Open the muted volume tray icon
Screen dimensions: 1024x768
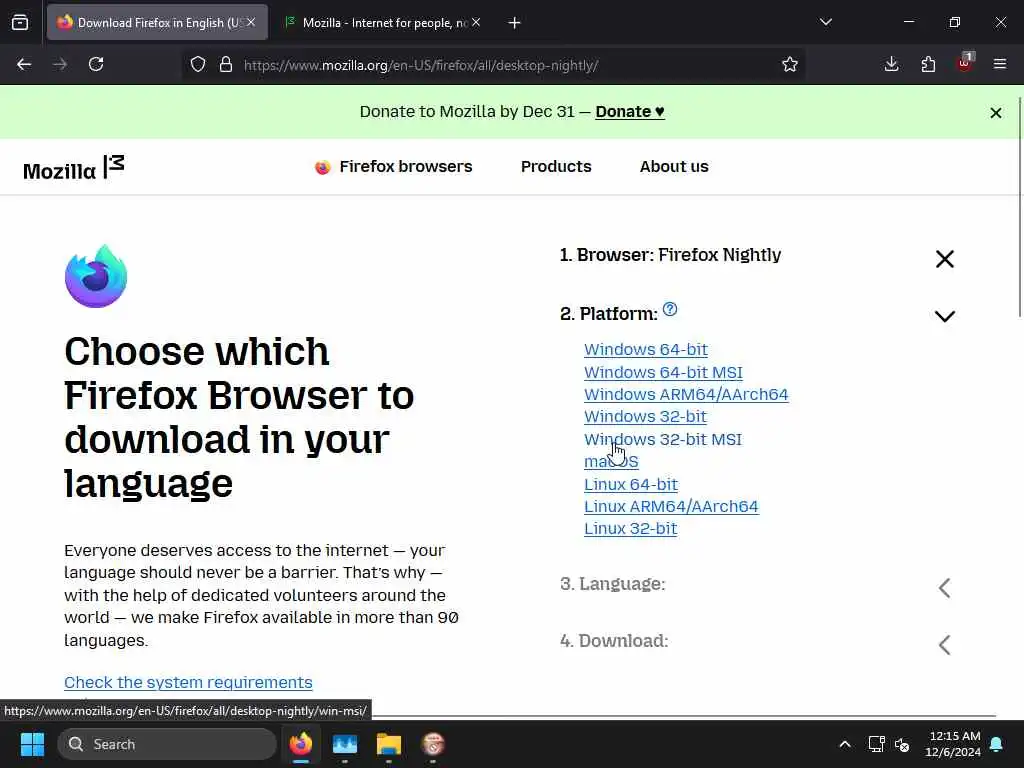[902, 744]
